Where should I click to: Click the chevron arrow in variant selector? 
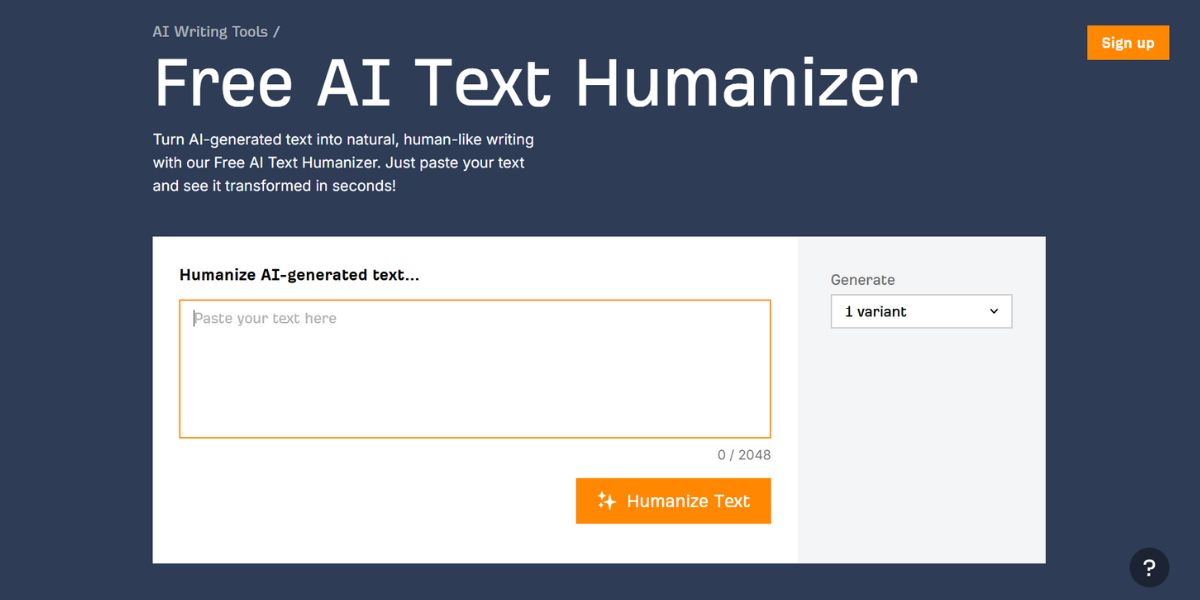(994, 311)
